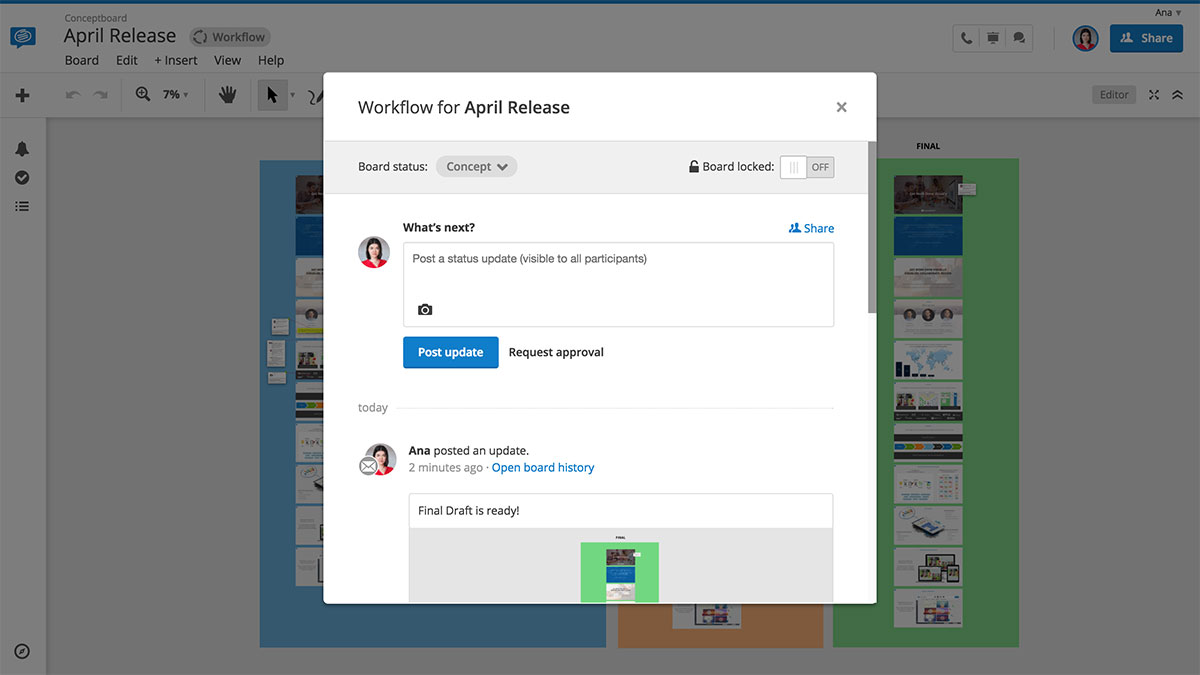
Task: Click Ana's profile avatar picture
Action: point(1085,38)
